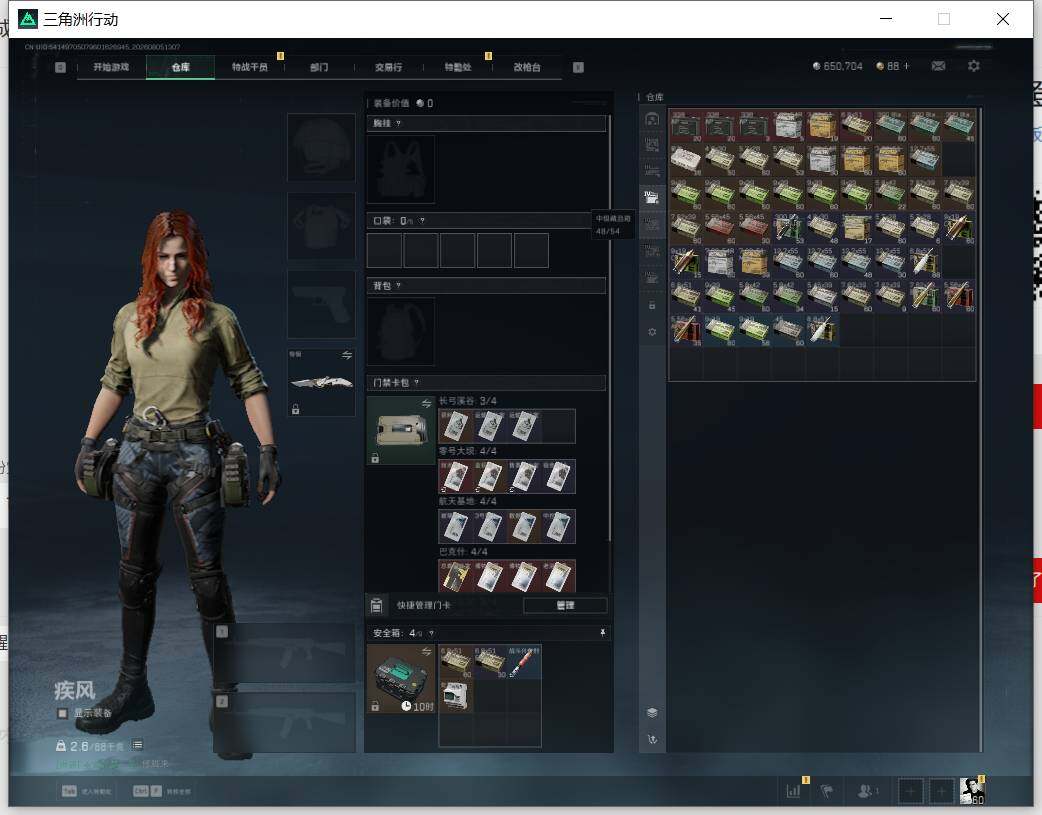Screen dimensions: 1042x815
Task: Select the safe box container item
Action: (x=401, y=679)
